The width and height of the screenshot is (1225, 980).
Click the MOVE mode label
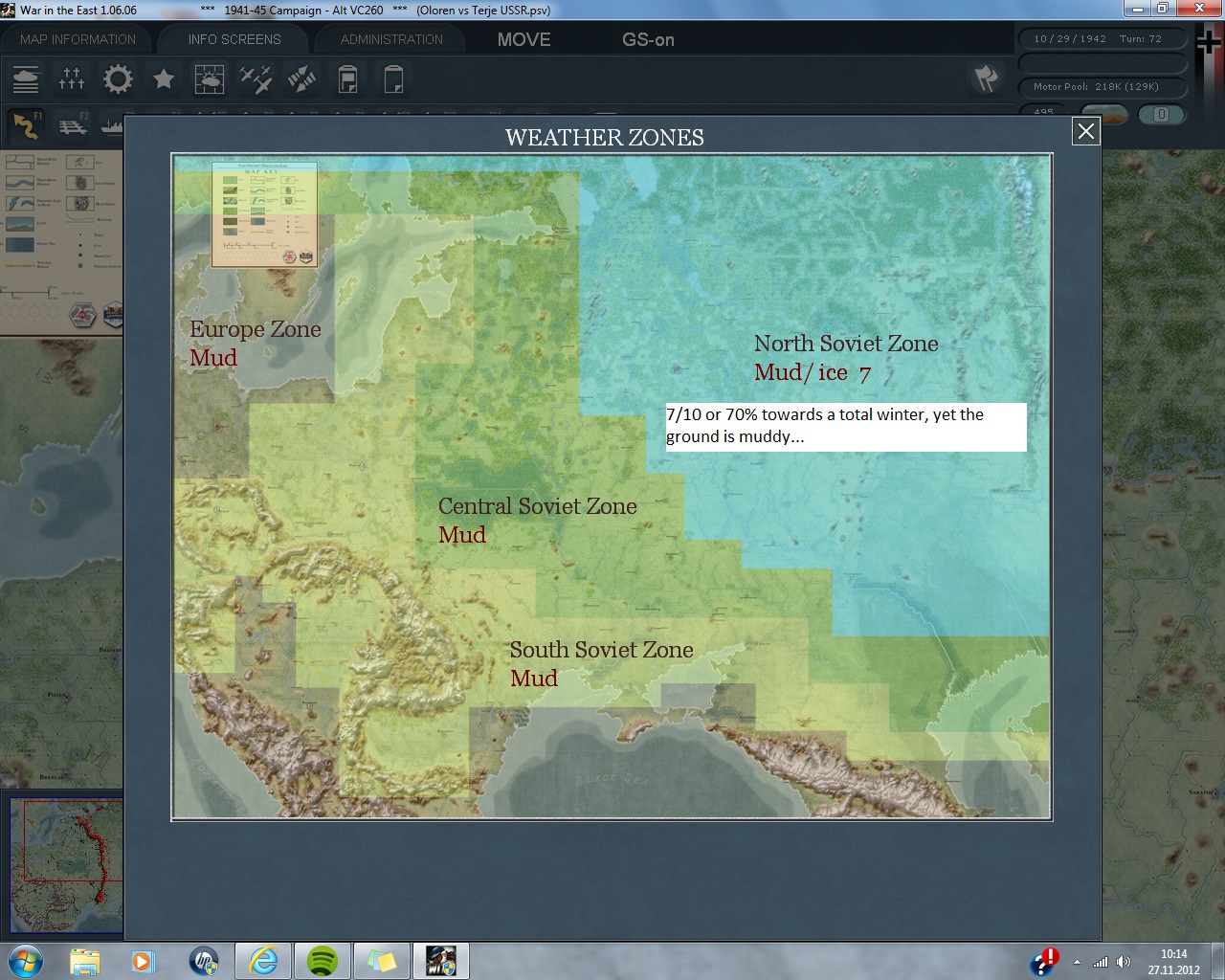pyautogui.click(x=523, y=39)
